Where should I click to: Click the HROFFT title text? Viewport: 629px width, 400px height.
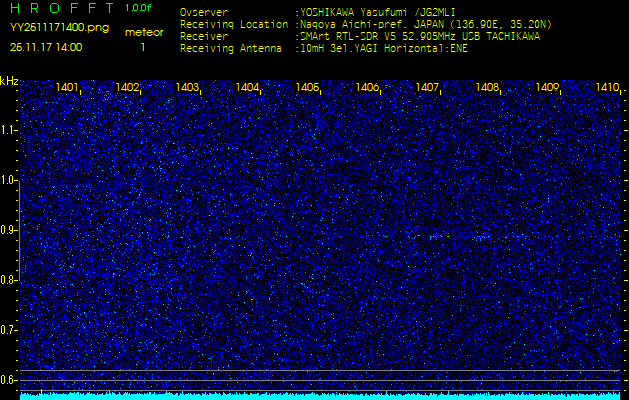point(62,8)
